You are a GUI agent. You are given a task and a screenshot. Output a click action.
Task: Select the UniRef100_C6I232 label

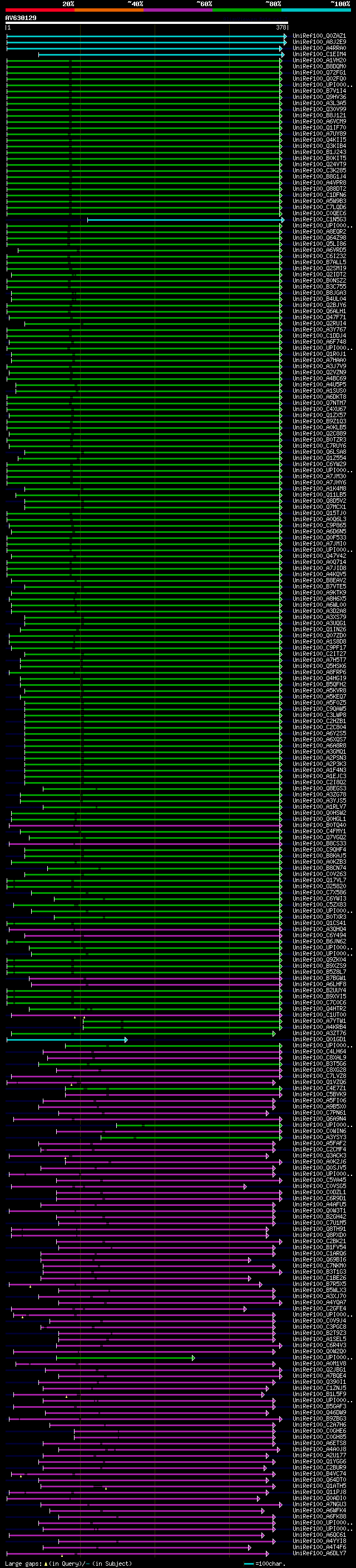pos(319,256)
